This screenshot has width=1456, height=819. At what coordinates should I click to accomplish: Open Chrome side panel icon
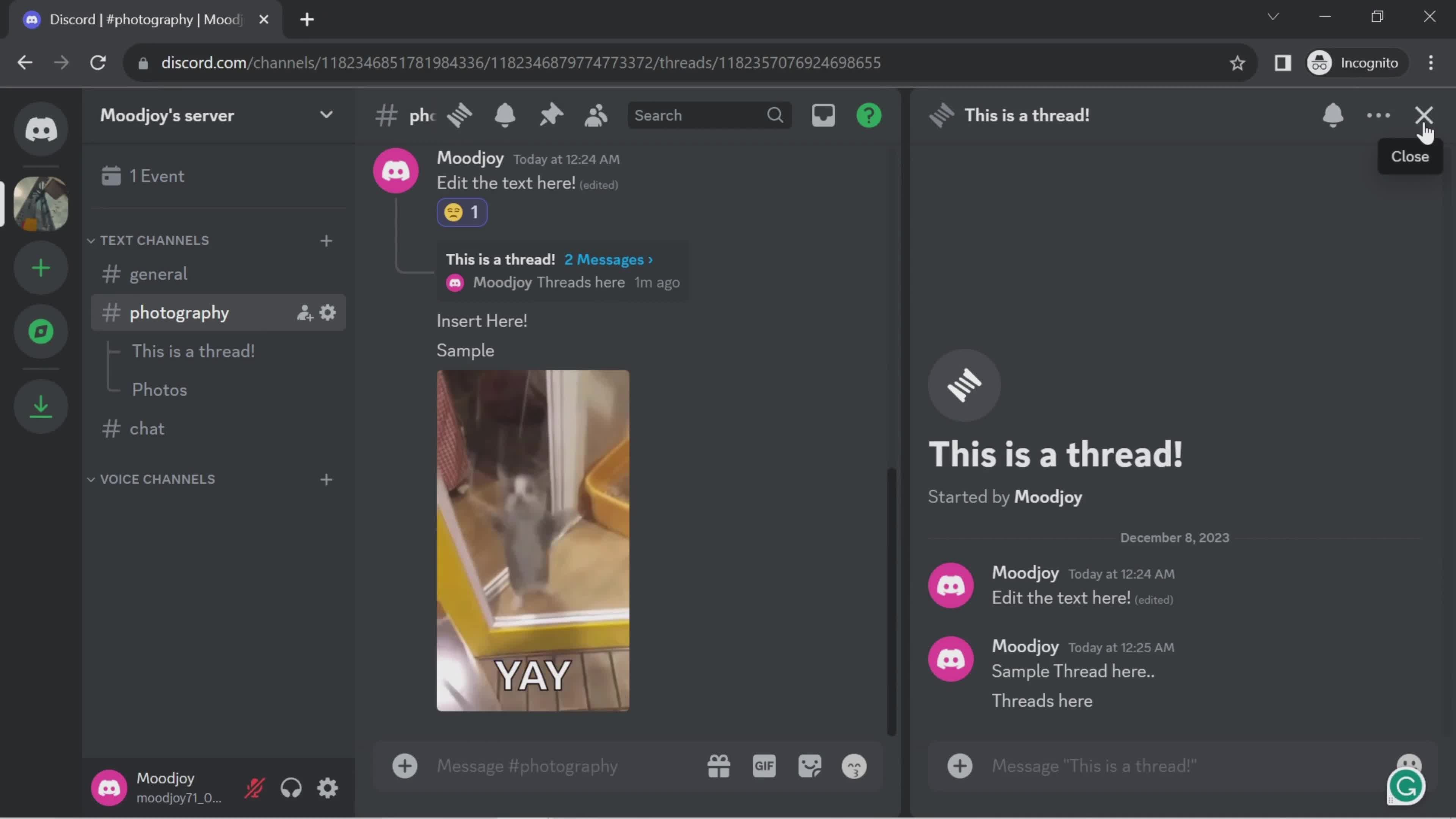tap(1282, 63)
